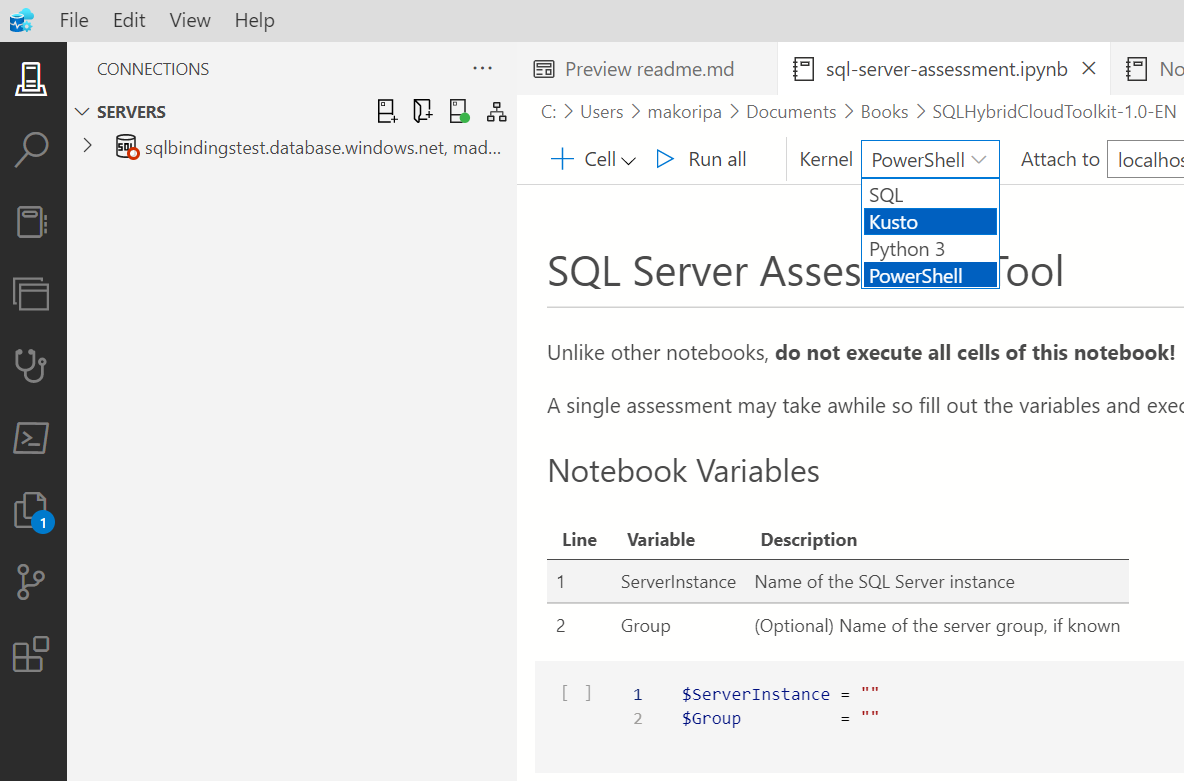
Task: Select the Search icon in activity bar
Action: pos(33,152)
